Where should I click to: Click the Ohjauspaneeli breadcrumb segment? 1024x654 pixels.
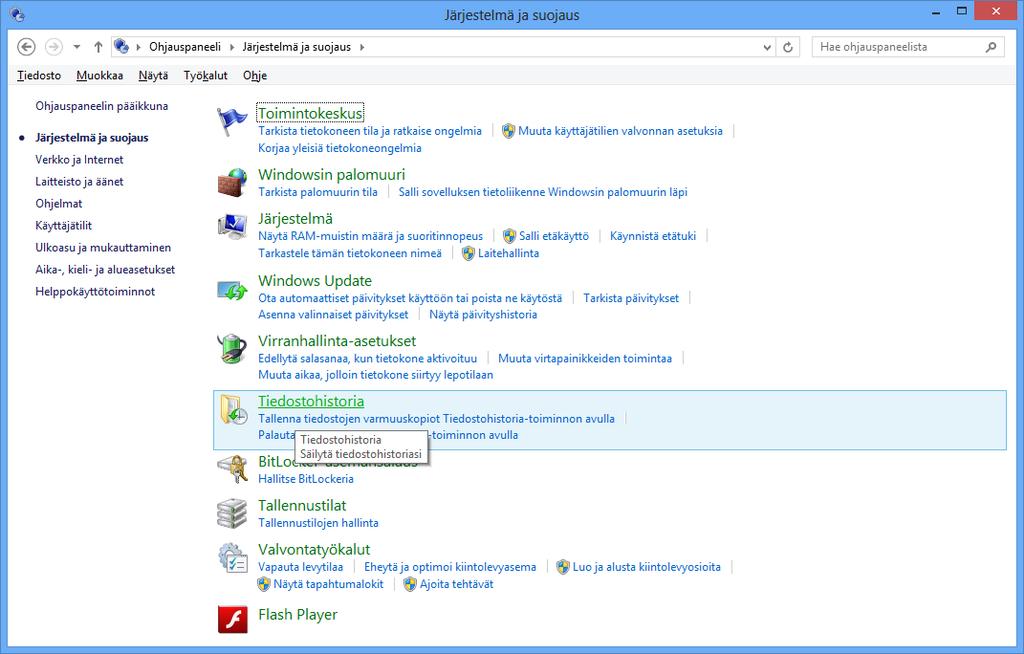click(x=185, y=47)
